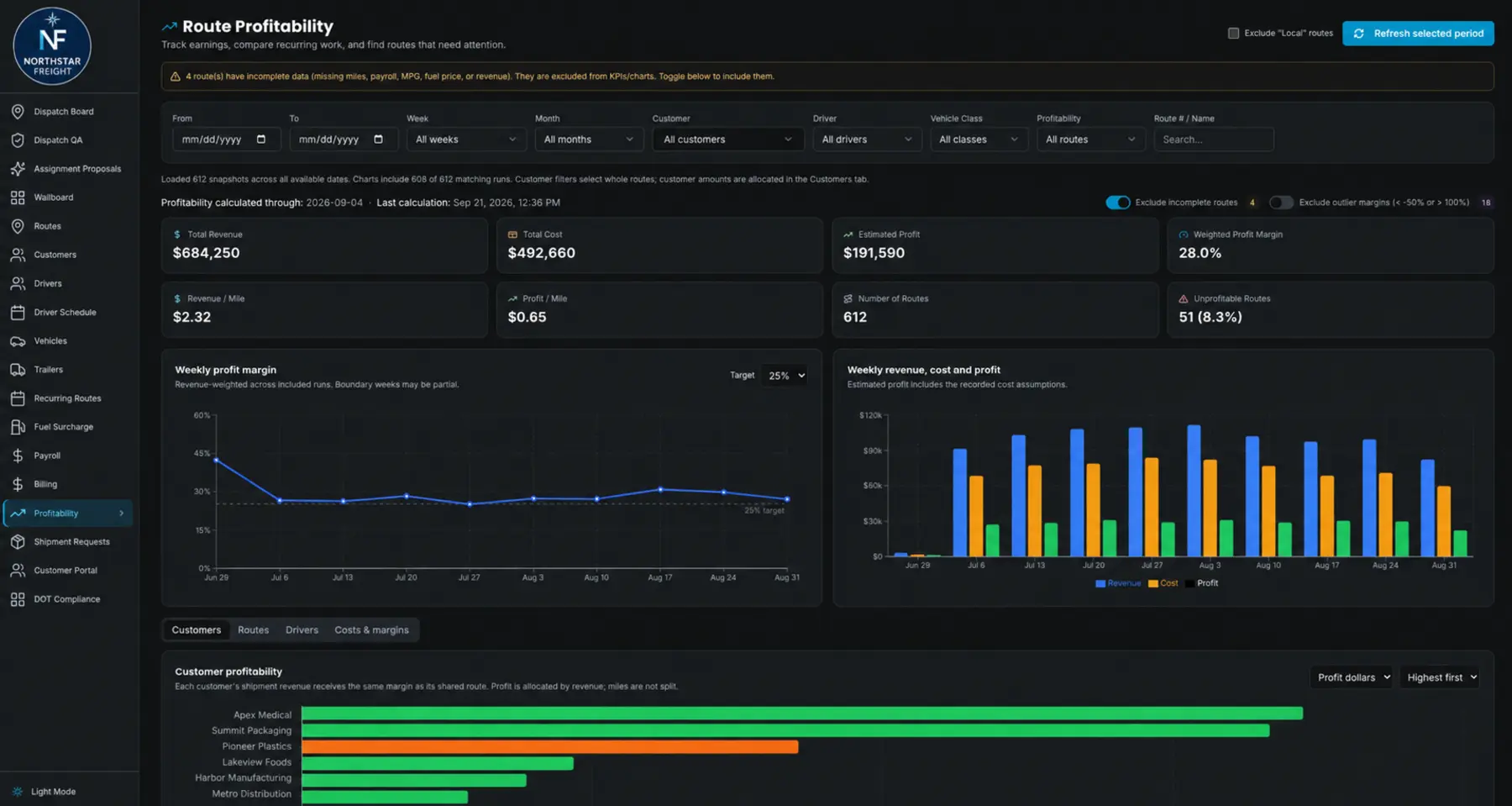Open Payroll dollar icon
Viewport: 1512px width, 806px height.
[18, 456]
